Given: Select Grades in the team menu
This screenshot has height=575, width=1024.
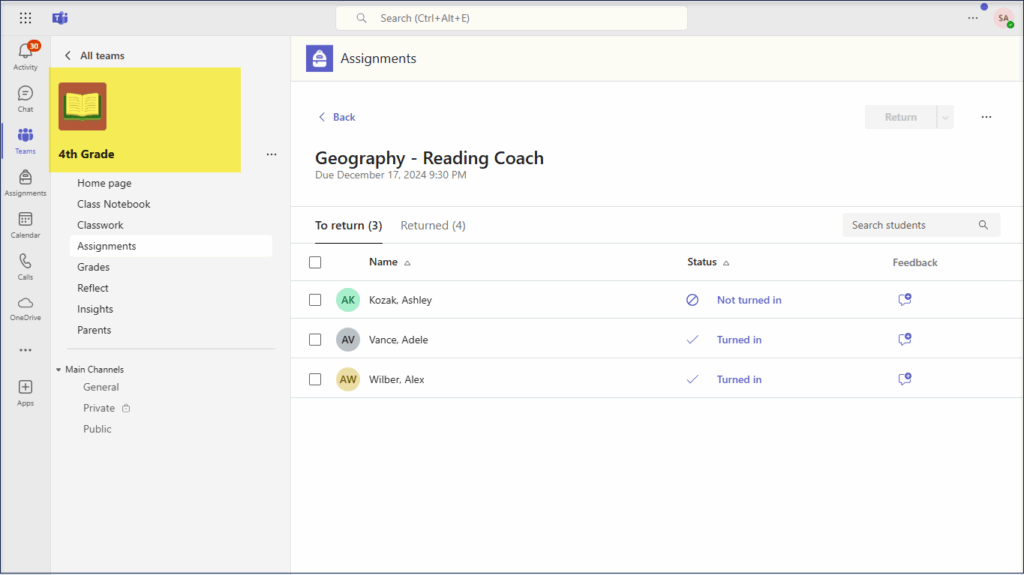Looking at the screenshot, I should [94, 267].
